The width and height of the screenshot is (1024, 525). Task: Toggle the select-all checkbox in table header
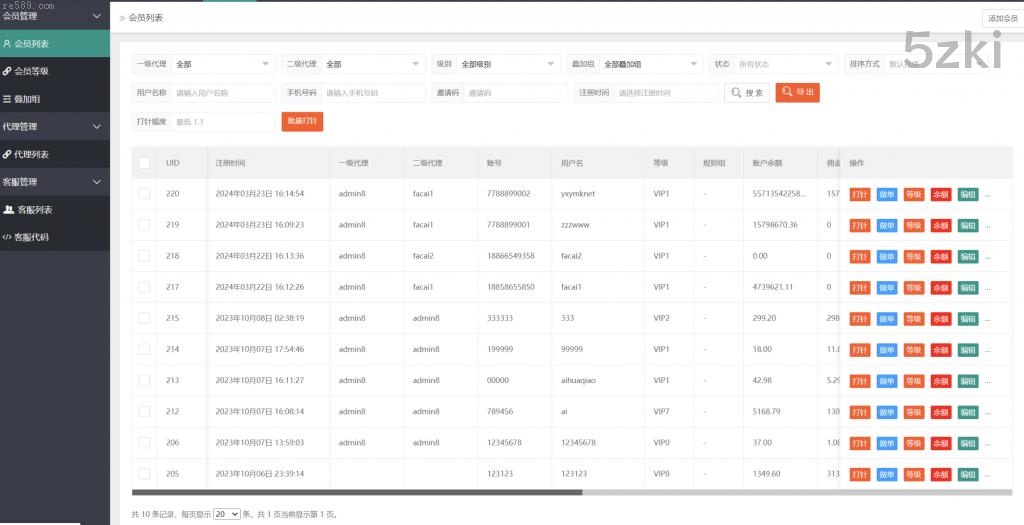point(144,163)
